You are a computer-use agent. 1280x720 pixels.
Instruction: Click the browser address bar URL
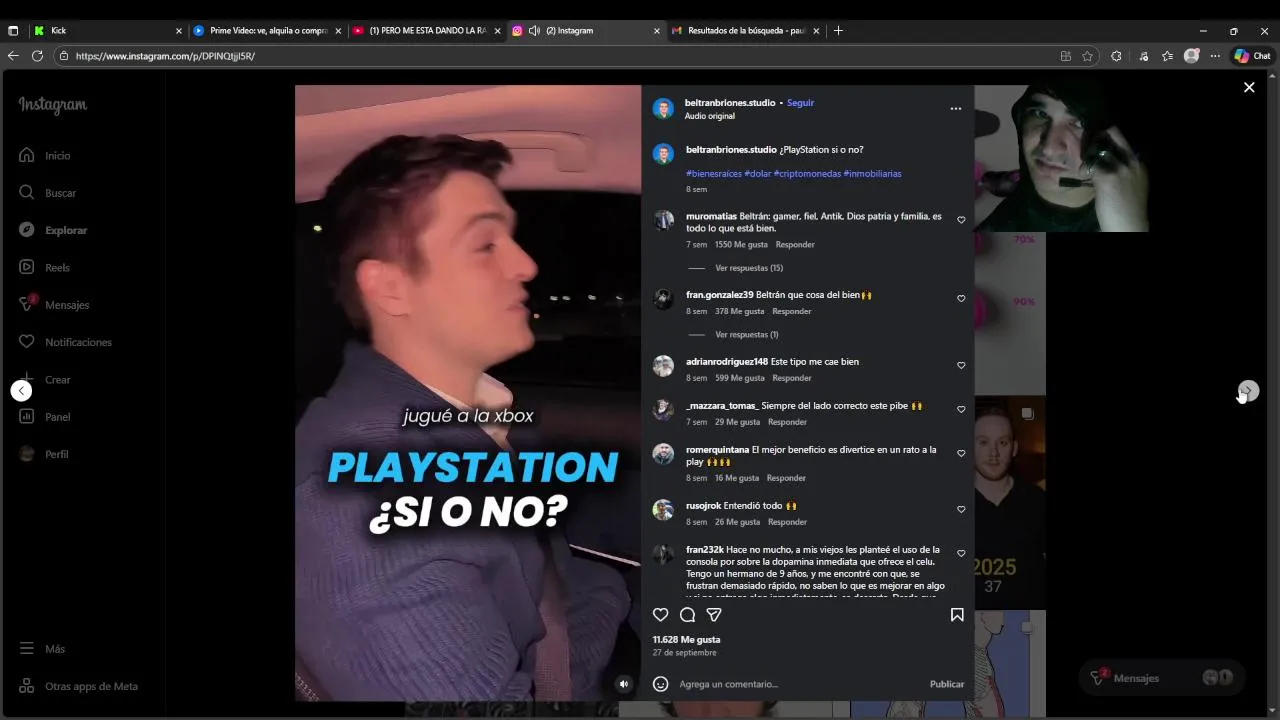165,56
